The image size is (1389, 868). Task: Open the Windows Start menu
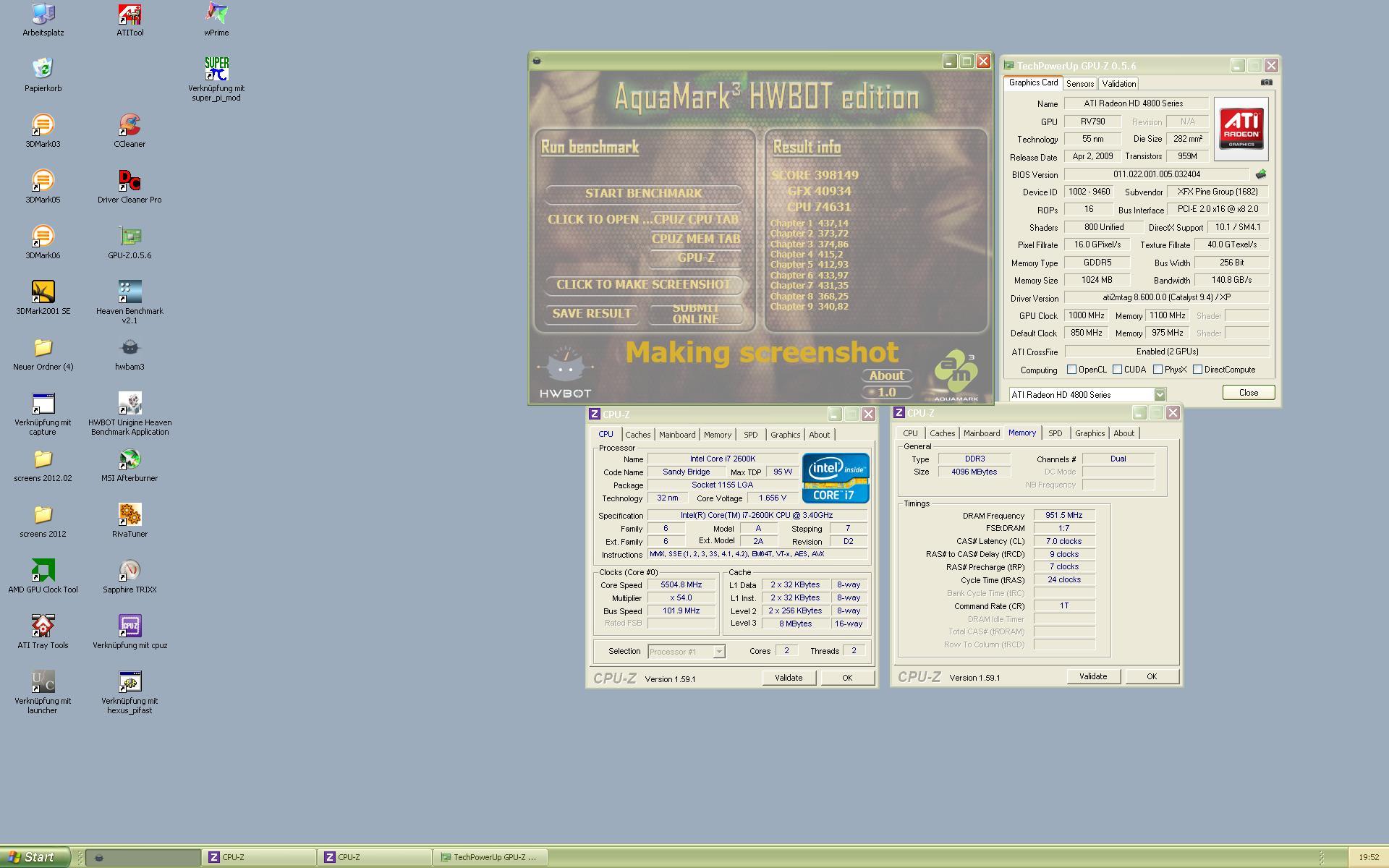click(35, 857)
